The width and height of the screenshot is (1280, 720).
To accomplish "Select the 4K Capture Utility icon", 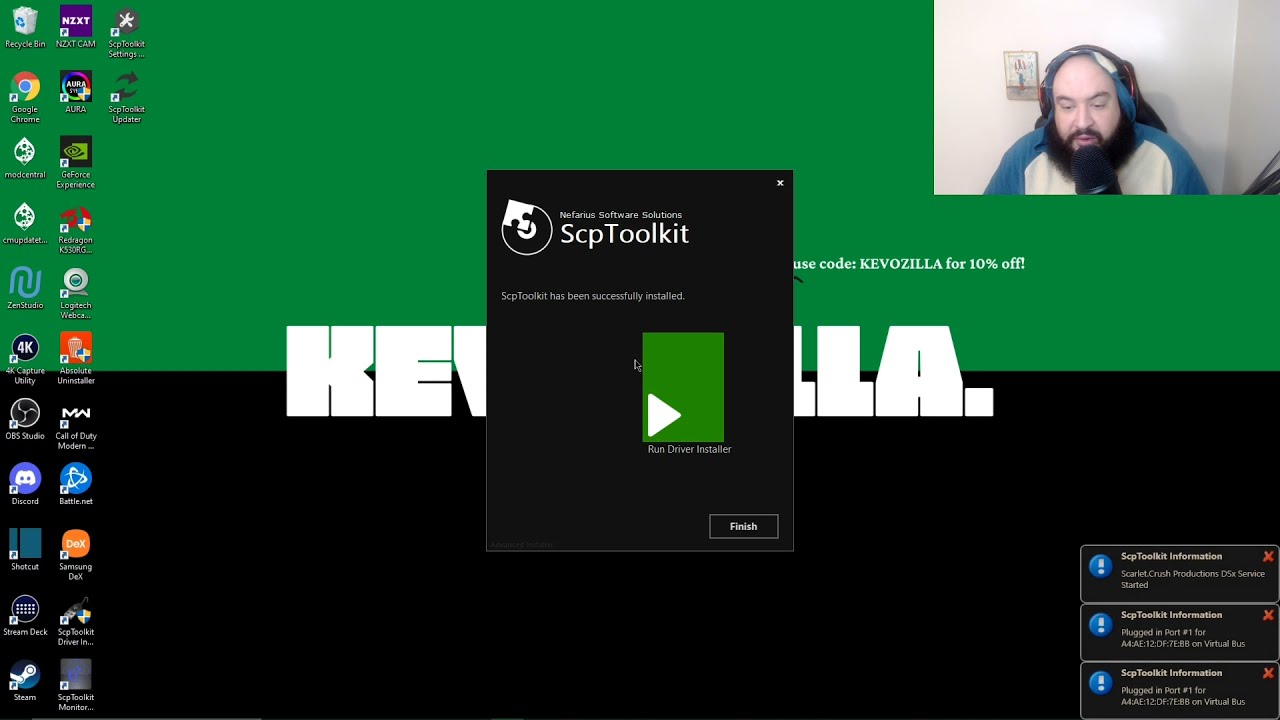I will coord(25,359).
